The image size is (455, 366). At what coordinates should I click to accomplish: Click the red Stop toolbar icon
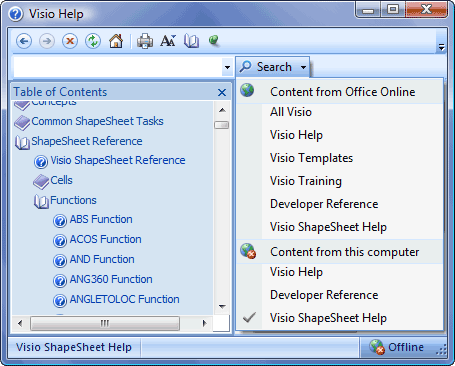(x=70, y=41)
